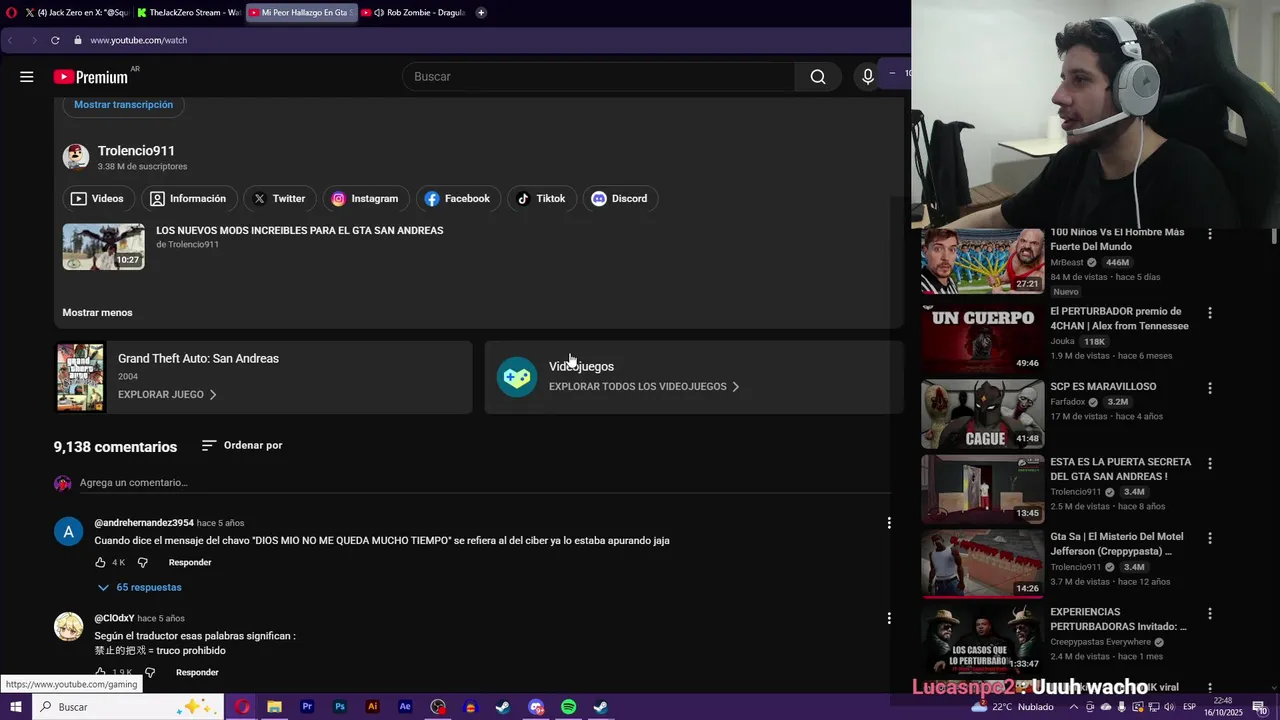Image resolution: width=1280 pixels, height=720 pixels.
Task: Select Mi Peor Hallazgo En Gta tab
Action: [x=301, y=12]
